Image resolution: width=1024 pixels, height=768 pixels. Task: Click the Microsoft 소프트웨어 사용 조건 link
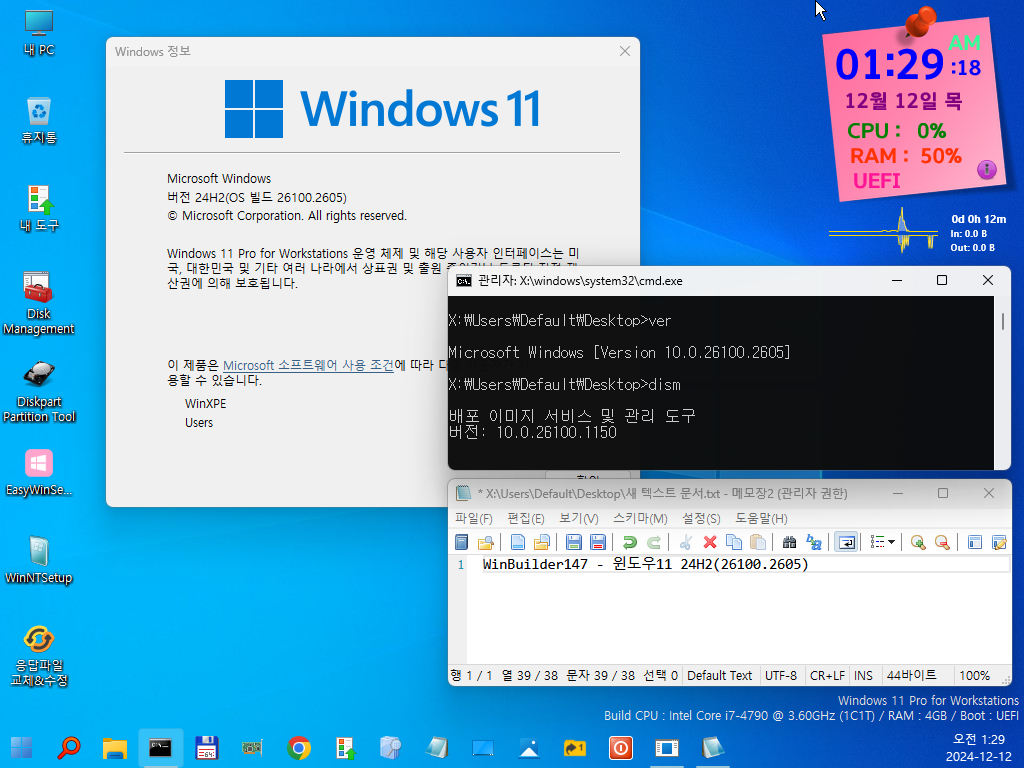[308, 365]
